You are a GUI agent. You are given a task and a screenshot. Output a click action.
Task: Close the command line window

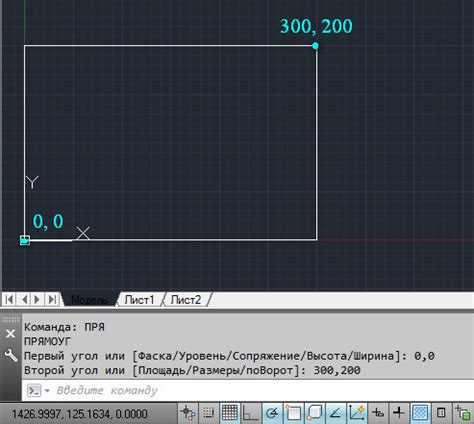[10, 333]
